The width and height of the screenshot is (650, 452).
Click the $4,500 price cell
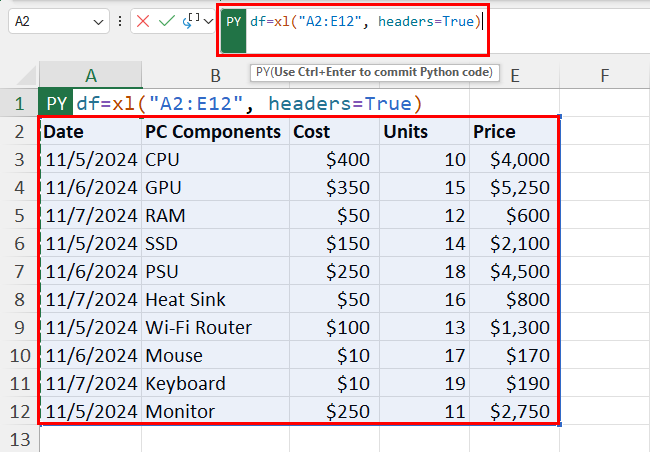(x=514, y=271)
